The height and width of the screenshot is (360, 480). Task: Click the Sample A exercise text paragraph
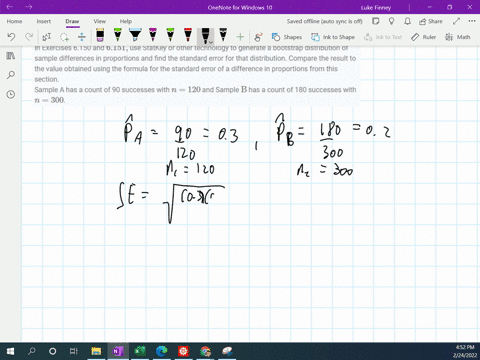tap(195, 95)
